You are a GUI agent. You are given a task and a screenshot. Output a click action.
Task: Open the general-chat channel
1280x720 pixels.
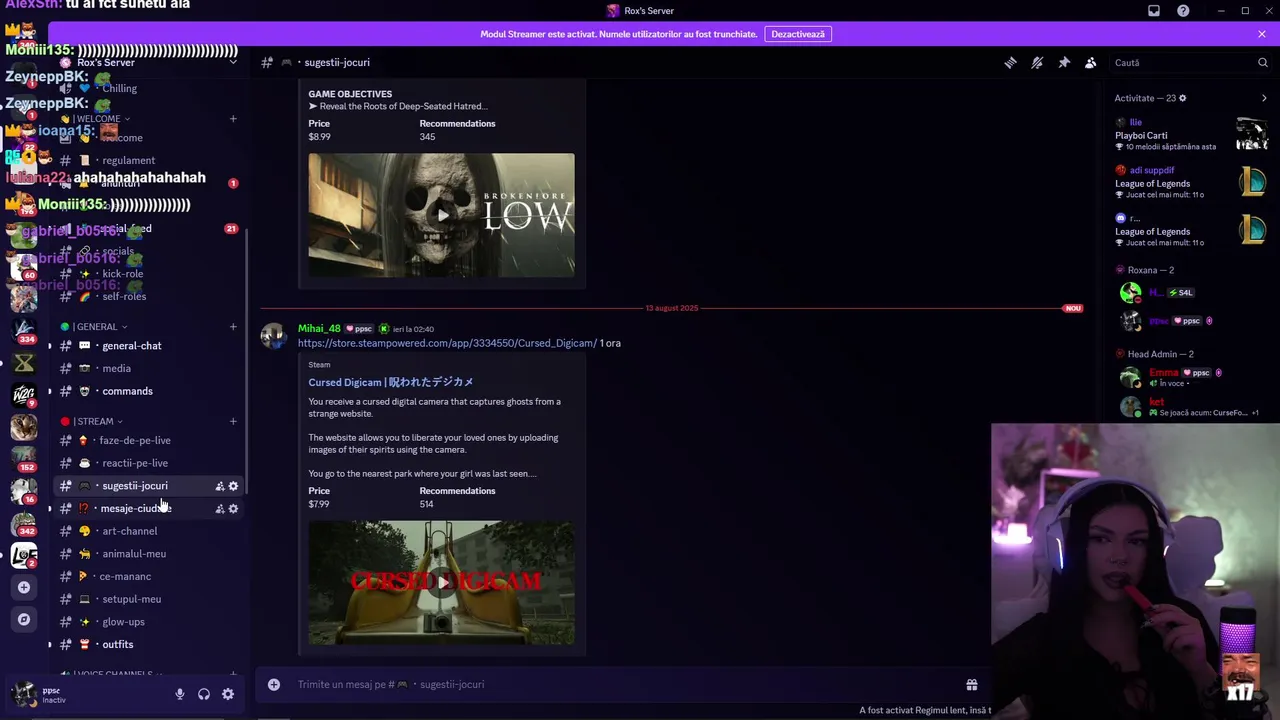pyautogui.click(x=148, y=346)
